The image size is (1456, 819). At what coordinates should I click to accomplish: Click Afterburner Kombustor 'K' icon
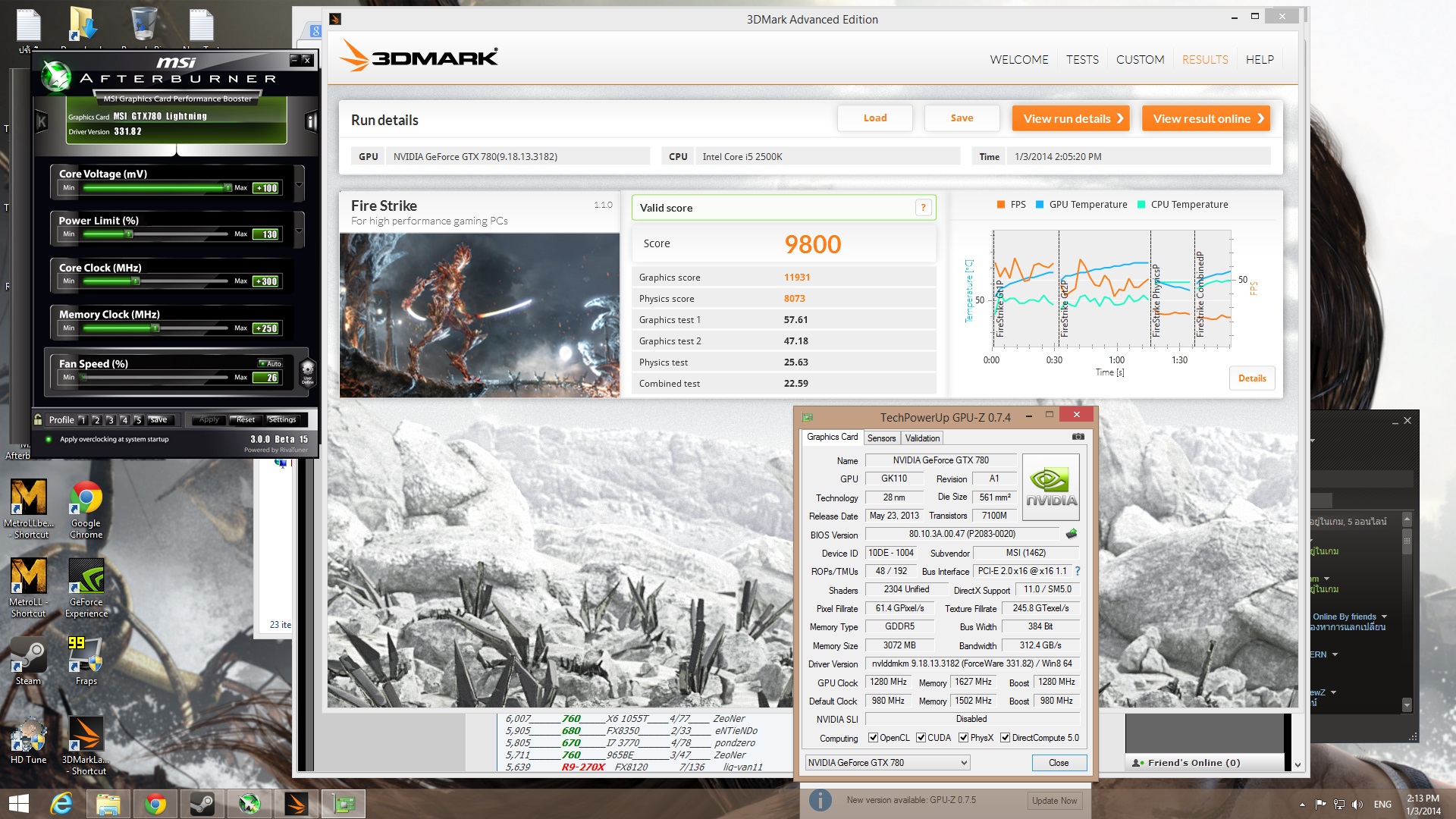click(42, 121)
